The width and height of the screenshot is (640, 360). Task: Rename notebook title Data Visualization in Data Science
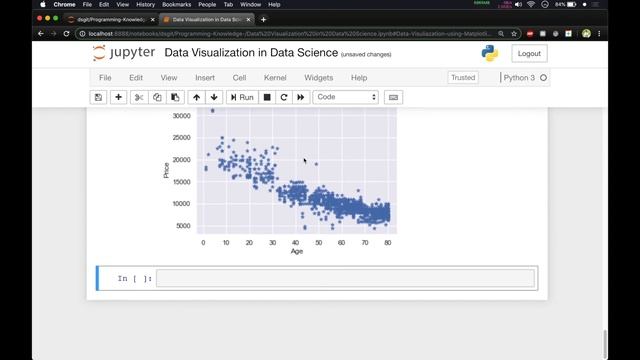click(251, 53)
